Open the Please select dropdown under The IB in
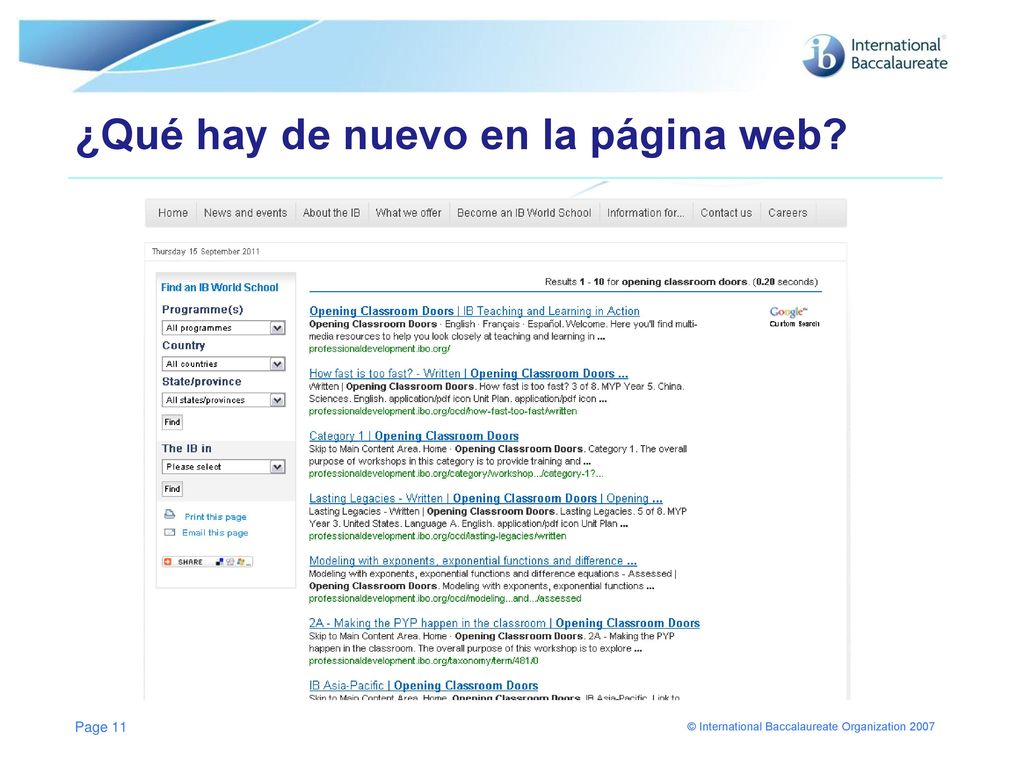 click(223, 467)
